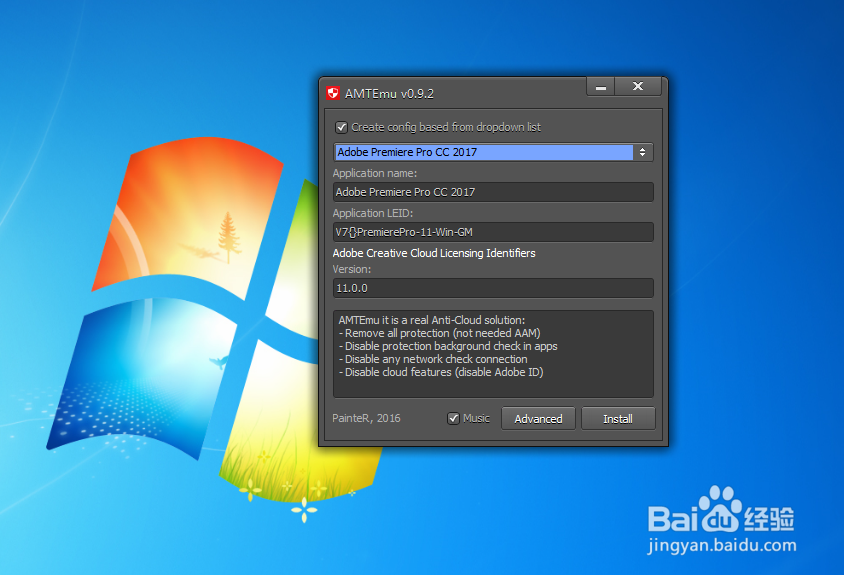844x575 pixels.
Task: Click the Application name: label
Action: (375, 173)
